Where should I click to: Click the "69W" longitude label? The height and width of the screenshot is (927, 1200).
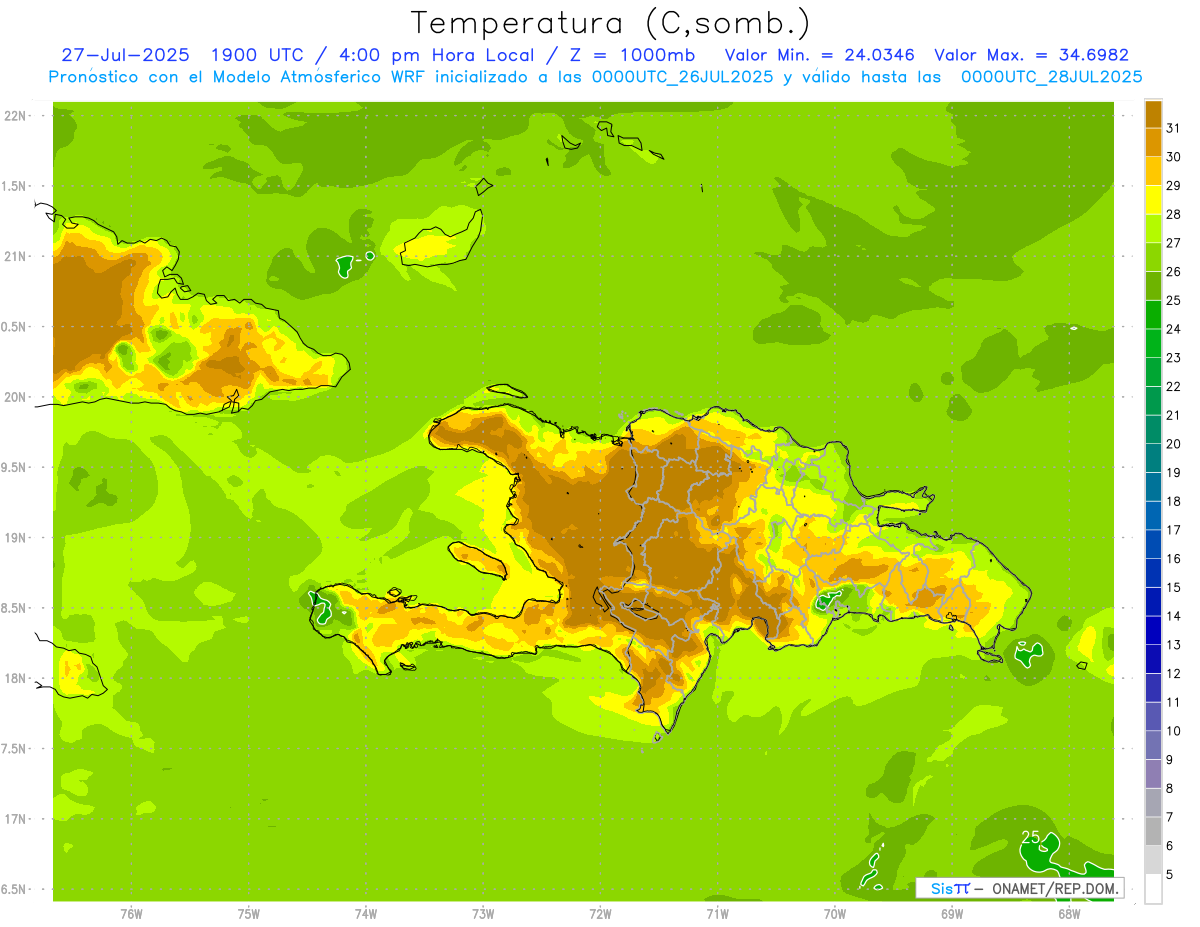point(952,914)
